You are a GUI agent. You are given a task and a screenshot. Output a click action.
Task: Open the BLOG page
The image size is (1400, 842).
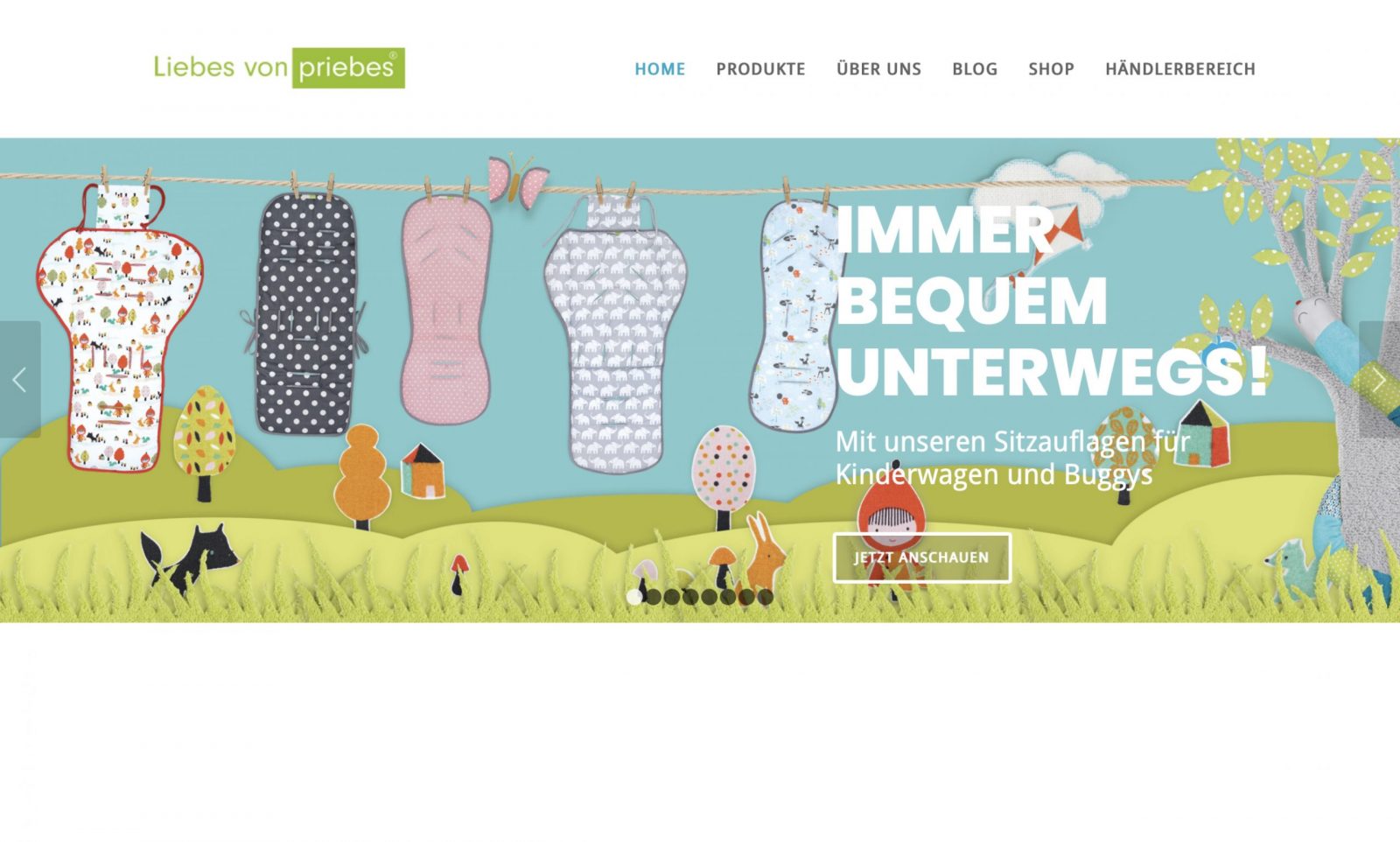click(x=975, y=69)
